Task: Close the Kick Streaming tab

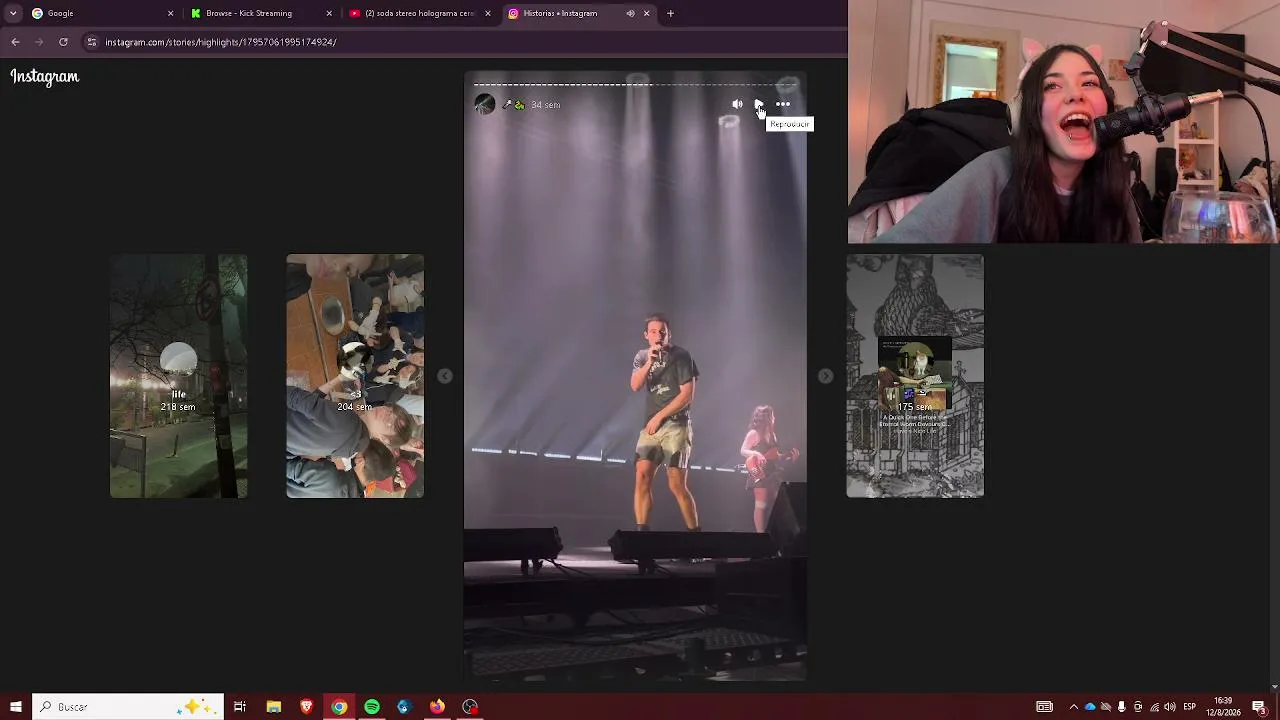Action: click(x=329, y=13)
